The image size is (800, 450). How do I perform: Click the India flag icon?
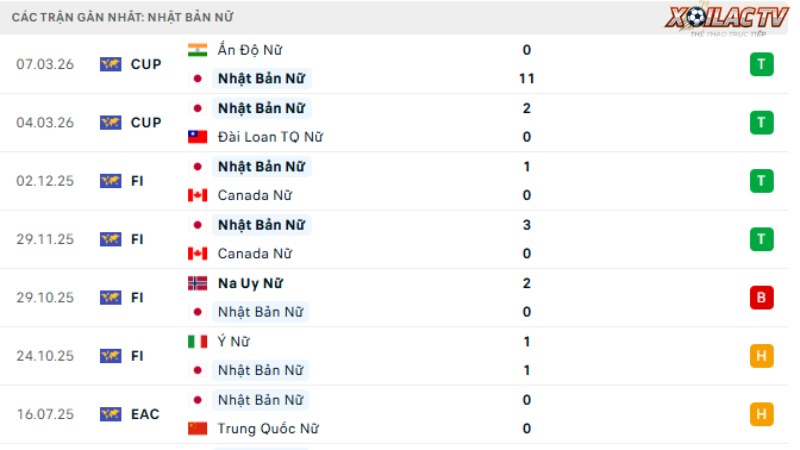click(x=197, y=50)
